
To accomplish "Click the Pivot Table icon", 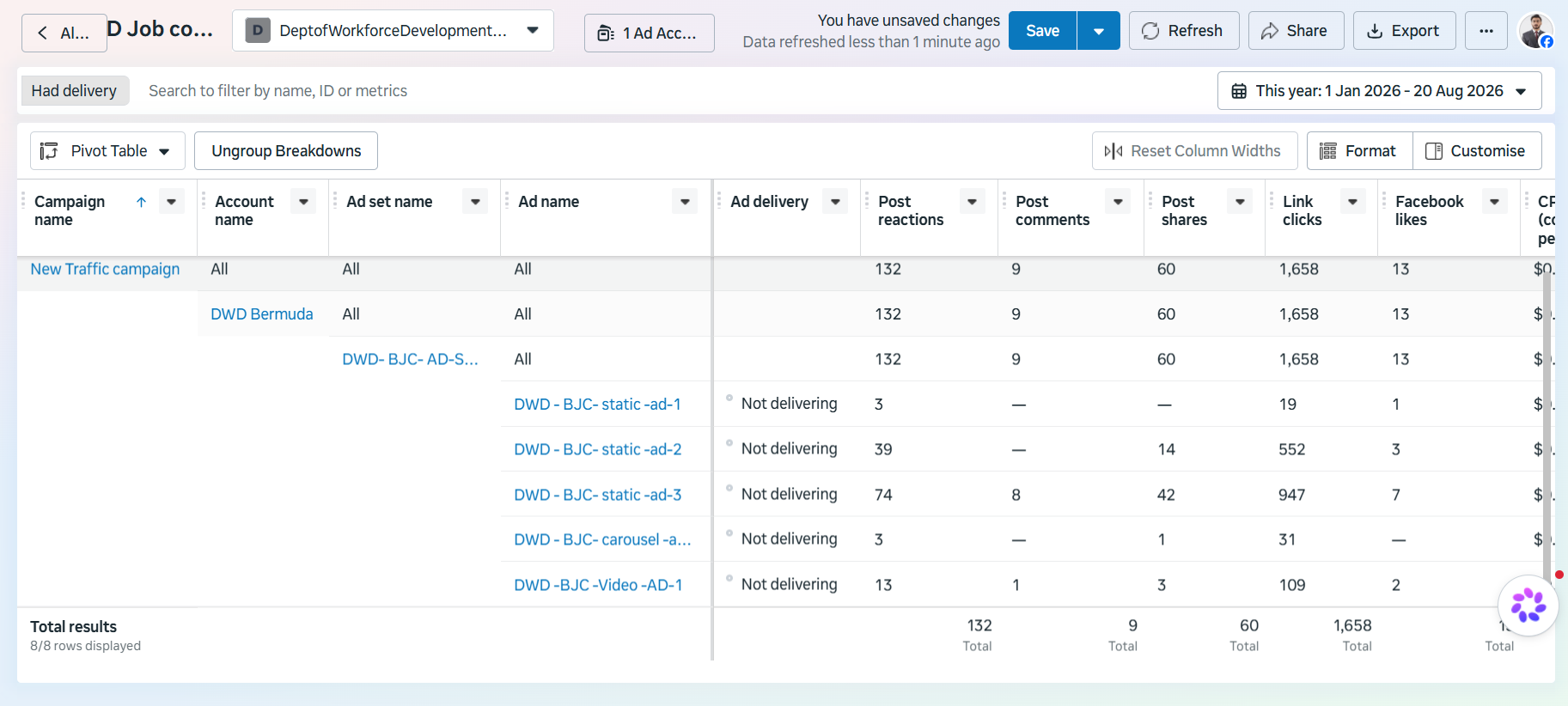I will 49,151.
